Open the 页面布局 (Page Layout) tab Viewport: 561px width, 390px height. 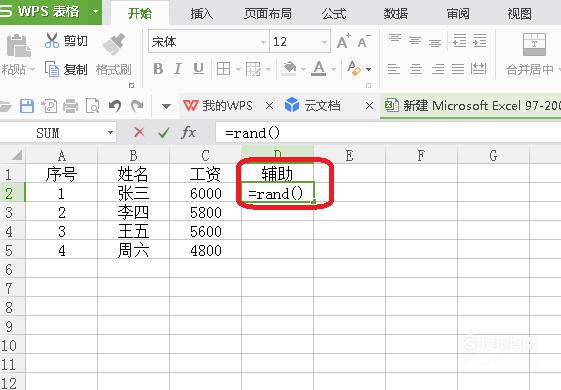268,14
